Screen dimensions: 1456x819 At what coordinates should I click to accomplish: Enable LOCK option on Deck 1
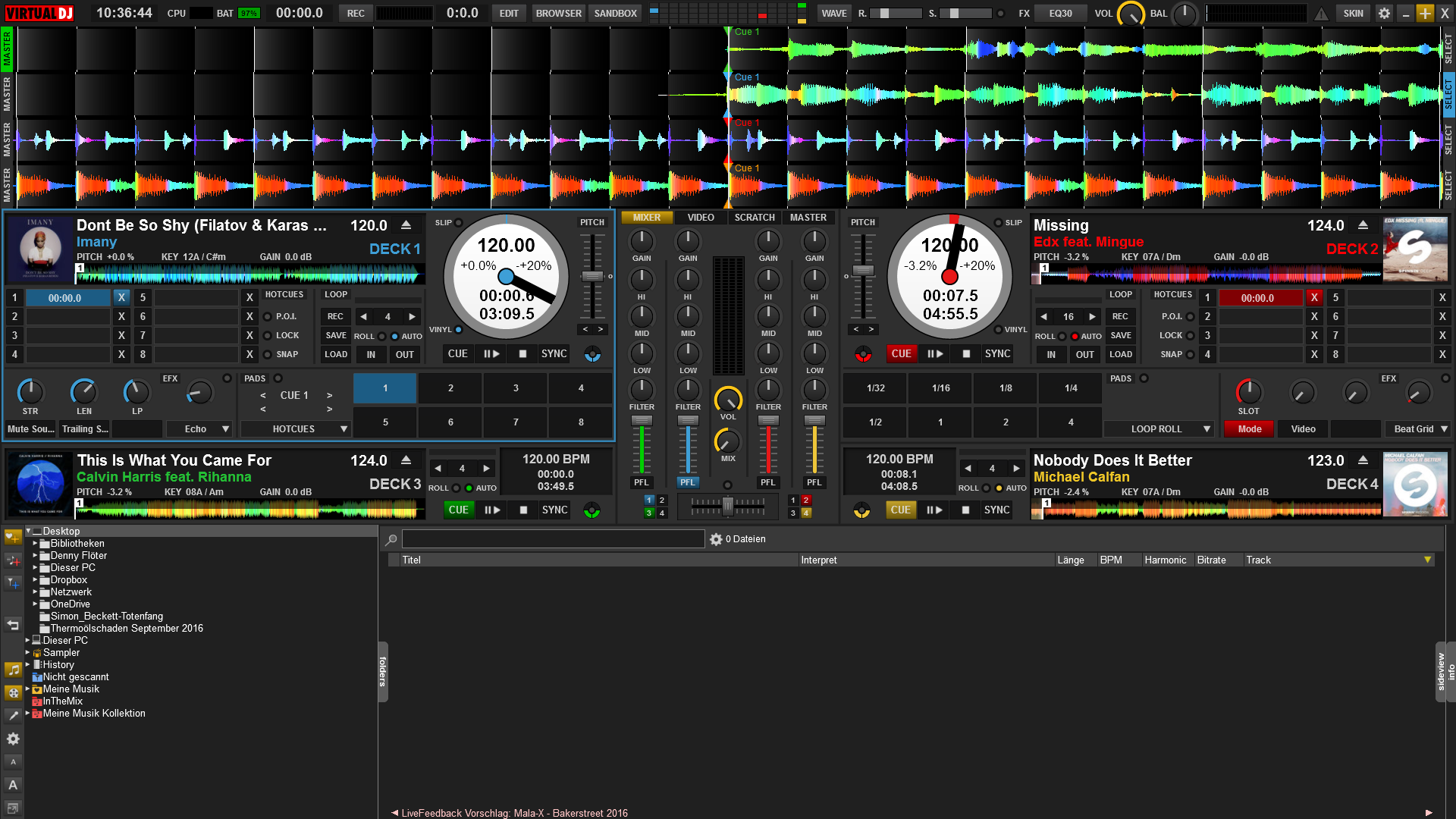[x=267, y=336]
